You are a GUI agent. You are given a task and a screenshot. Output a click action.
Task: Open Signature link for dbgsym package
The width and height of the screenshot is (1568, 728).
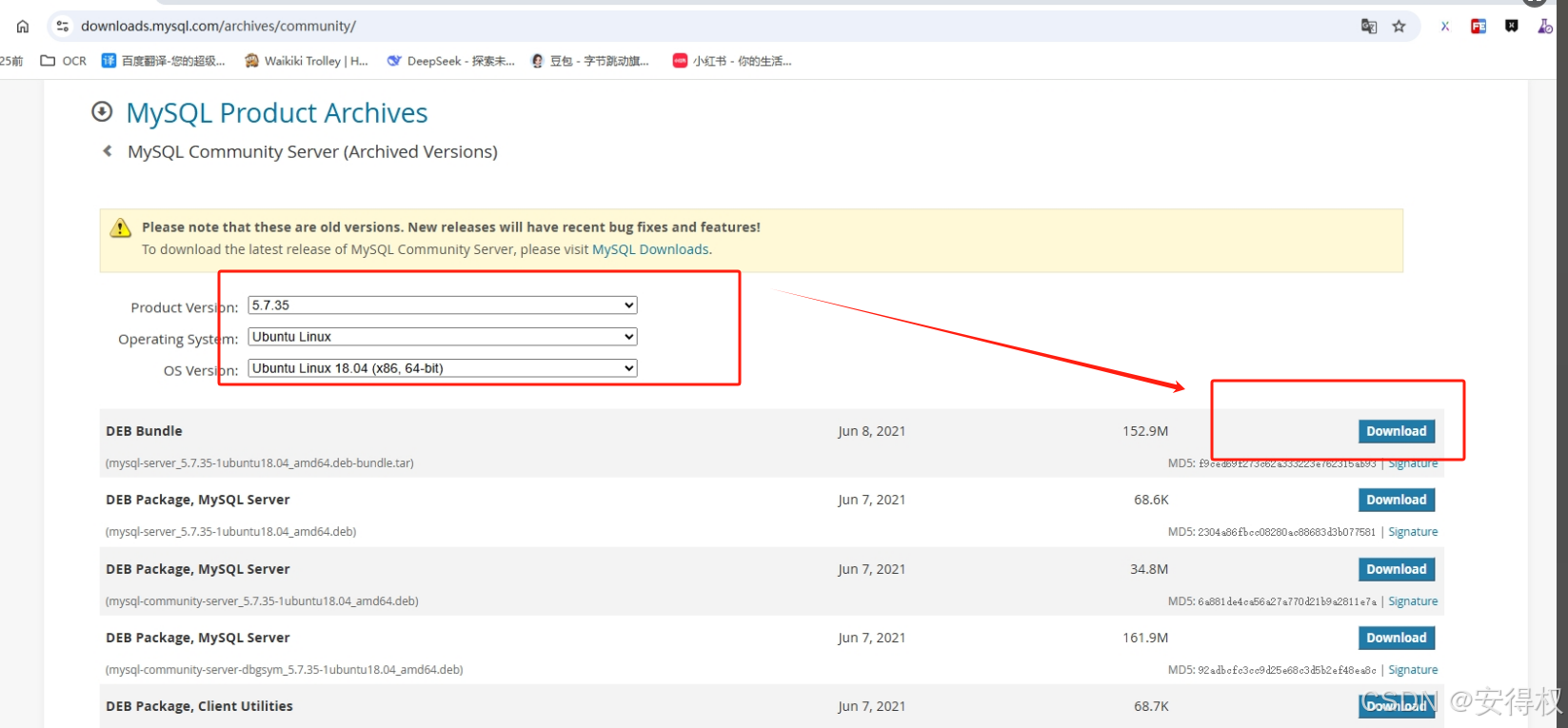(1413, 670)
